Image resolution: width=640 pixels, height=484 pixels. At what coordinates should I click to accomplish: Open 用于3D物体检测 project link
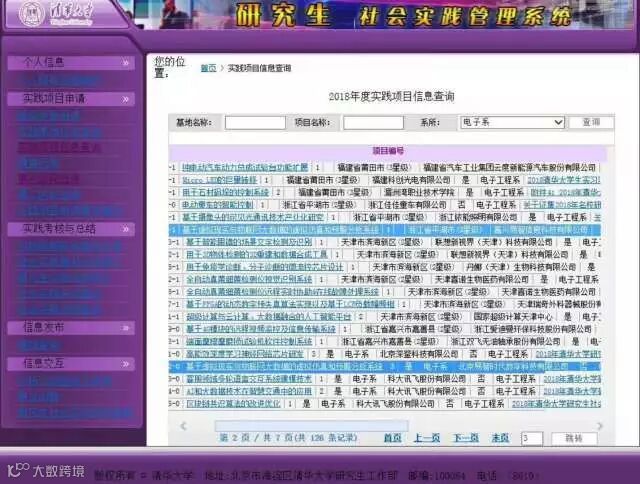click(x=257, y=255)
